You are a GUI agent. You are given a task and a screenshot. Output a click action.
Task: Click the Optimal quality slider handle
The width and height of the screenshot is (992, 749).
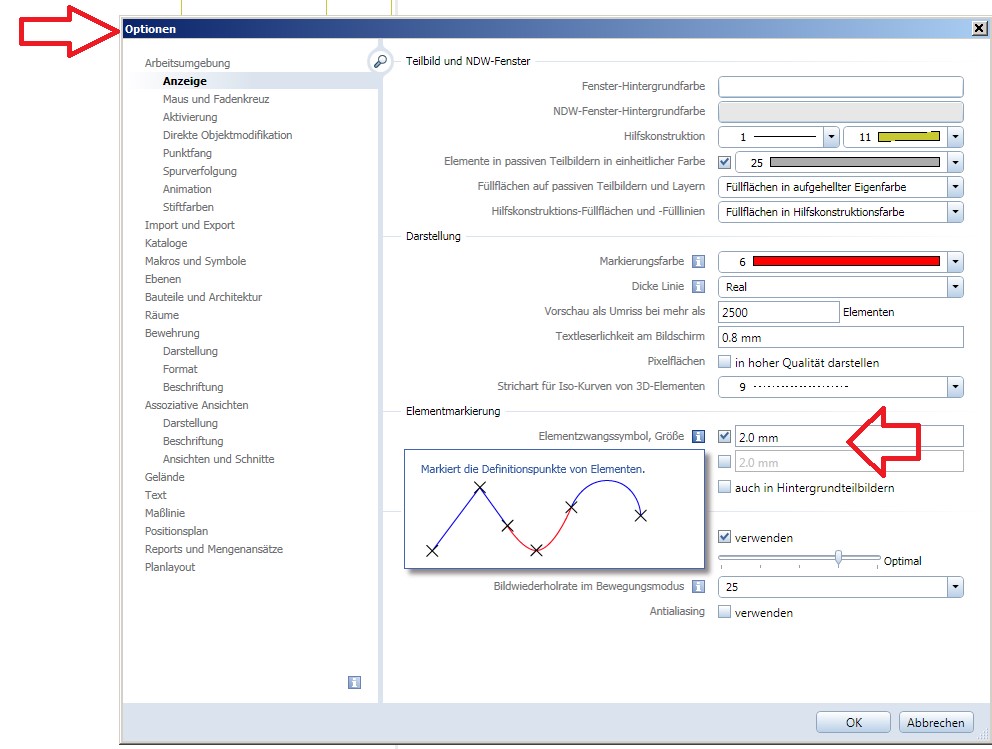click(x=838, y=558)
